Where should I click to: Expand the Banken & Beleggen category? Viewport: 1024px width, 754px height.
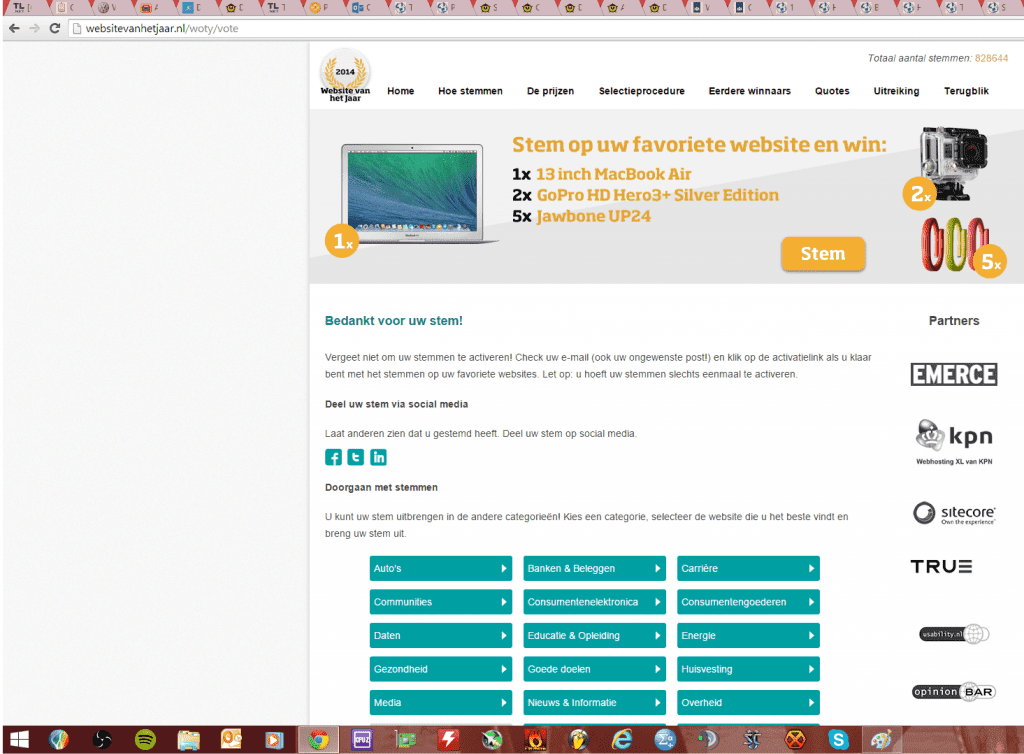pos(594,569)
